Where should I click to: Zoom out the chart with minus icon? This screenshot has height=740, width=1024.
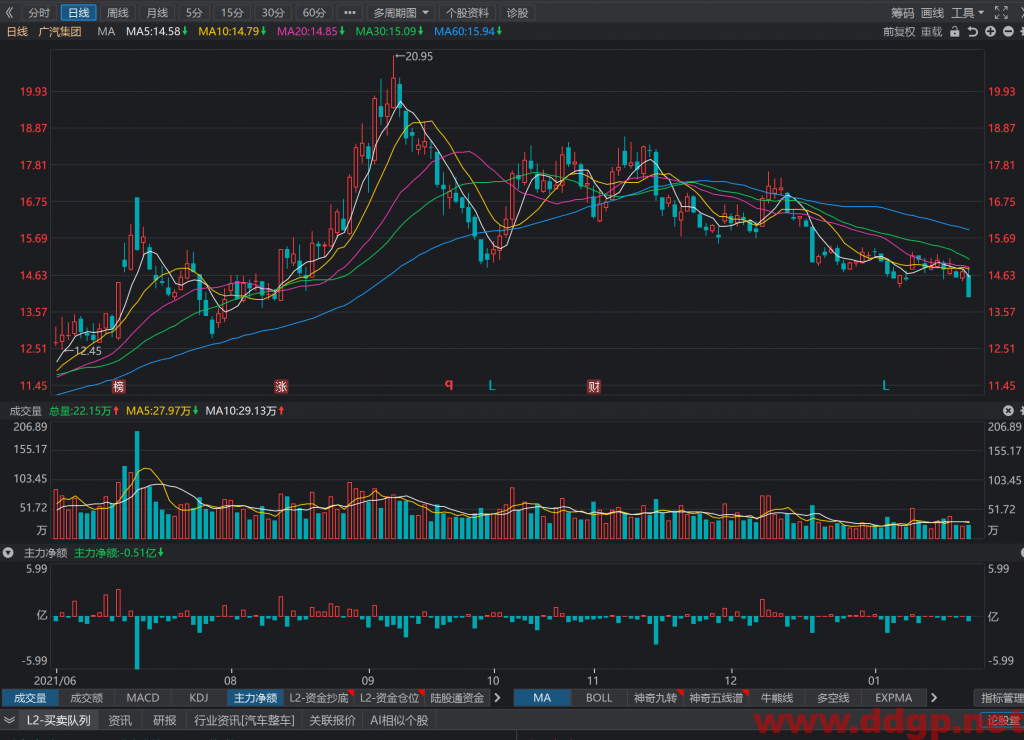(x=1008, y=31)
